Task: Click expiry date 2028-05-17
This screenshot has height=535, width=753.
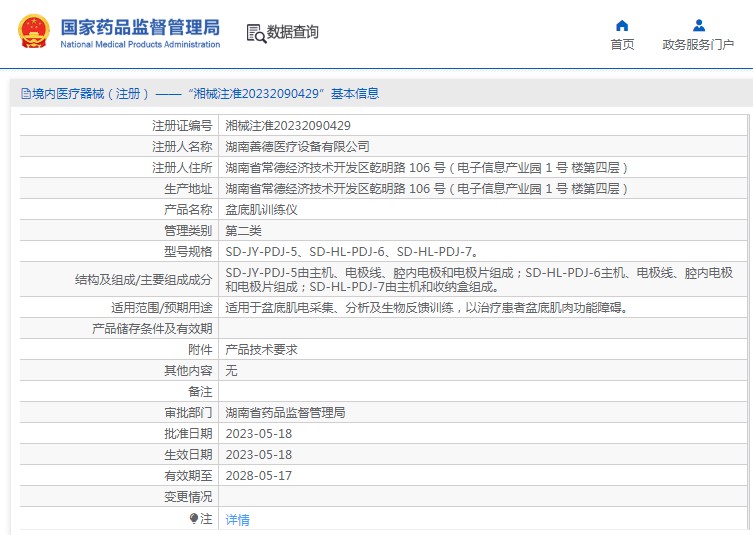Action: [259, 476]
